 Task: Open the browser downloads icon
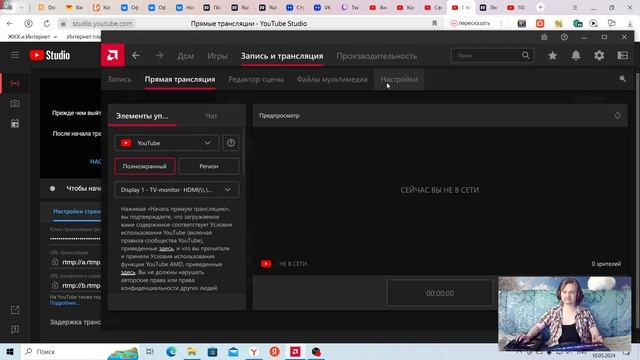630,24
